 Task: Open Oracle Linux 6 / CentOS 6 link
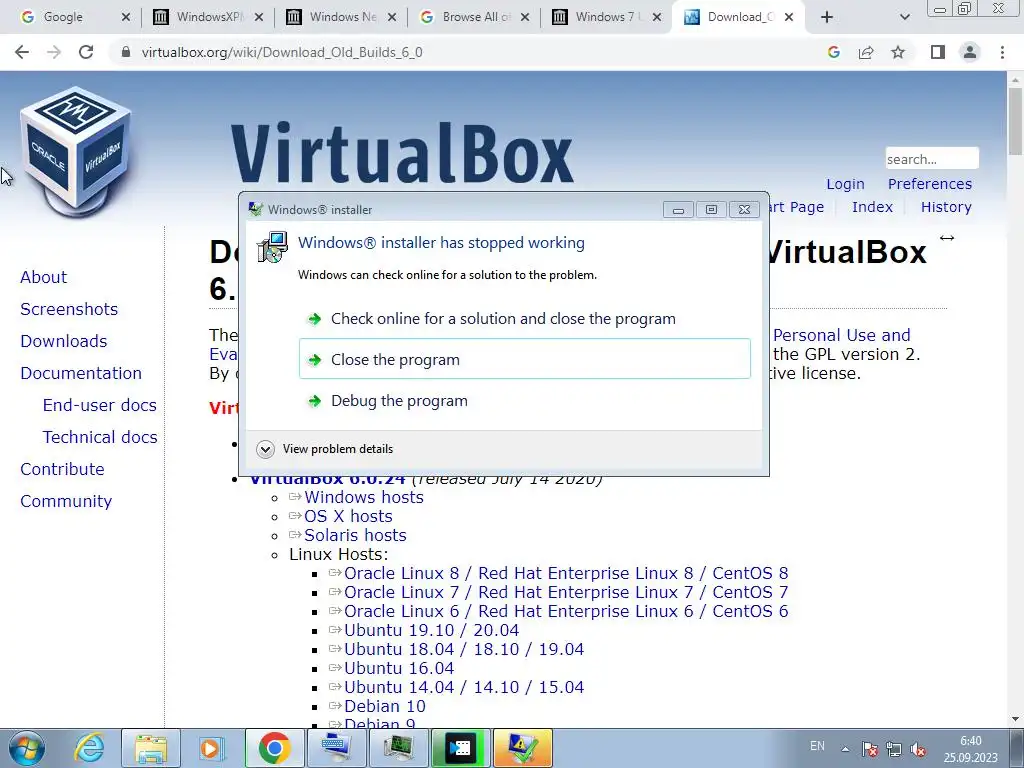point(566,611)
